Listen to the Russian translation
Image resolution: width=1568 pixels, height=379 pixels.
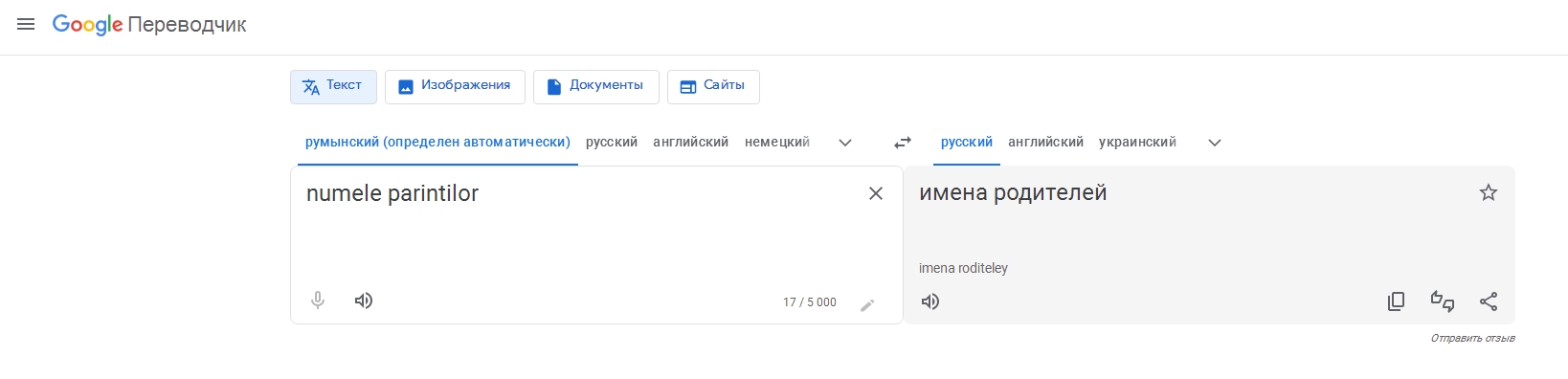tap(930, 301)
